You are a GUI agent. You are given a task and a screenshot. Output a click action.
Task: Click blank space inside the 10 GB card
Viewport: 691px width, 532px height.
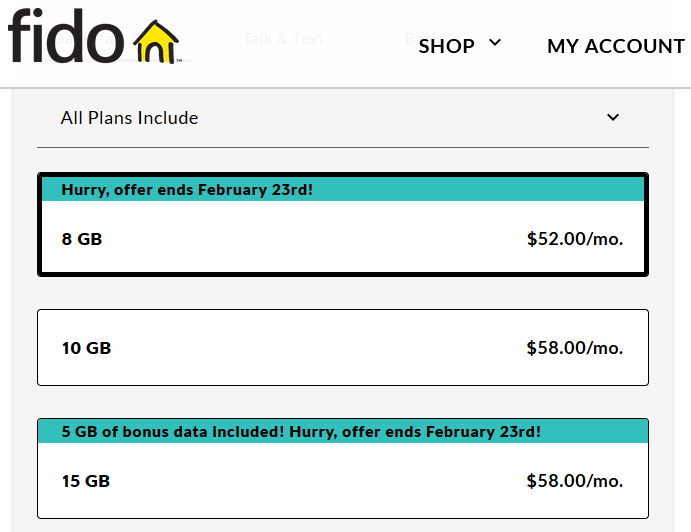pos(320,348)
